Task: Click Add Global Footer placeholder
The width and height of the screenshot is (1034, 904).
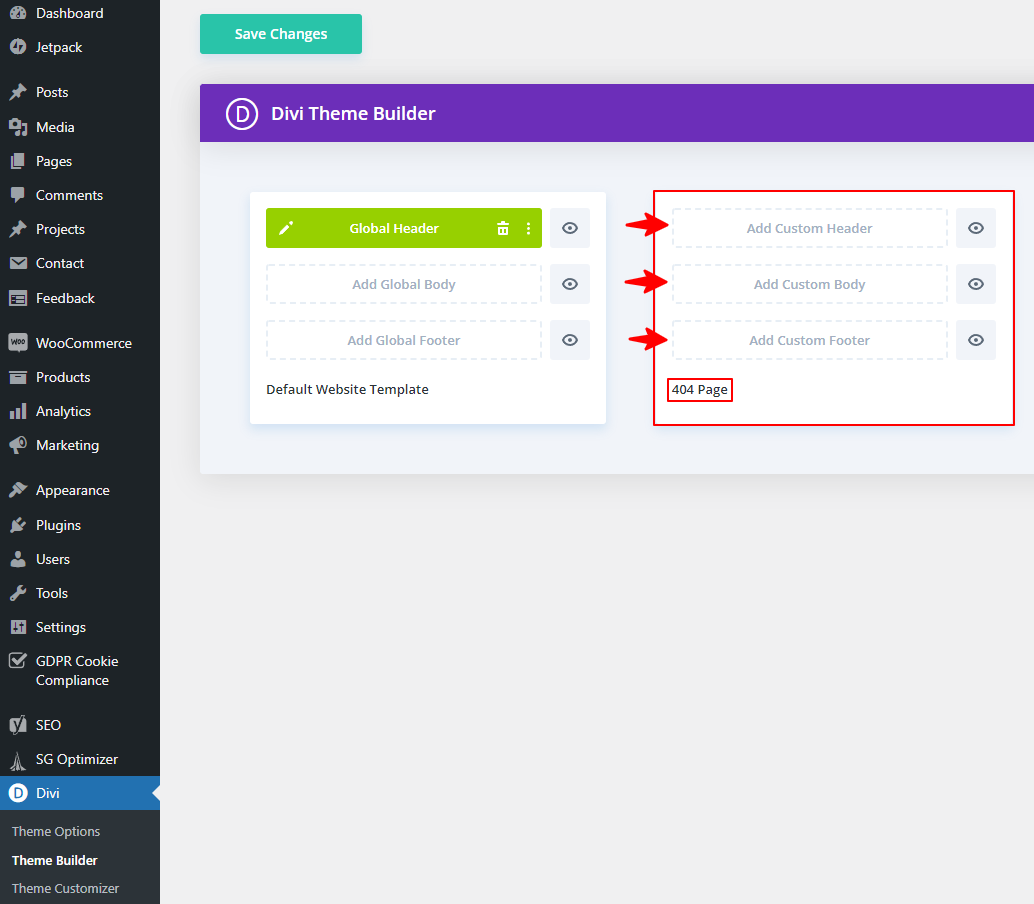Action: (x=404, y=340)
